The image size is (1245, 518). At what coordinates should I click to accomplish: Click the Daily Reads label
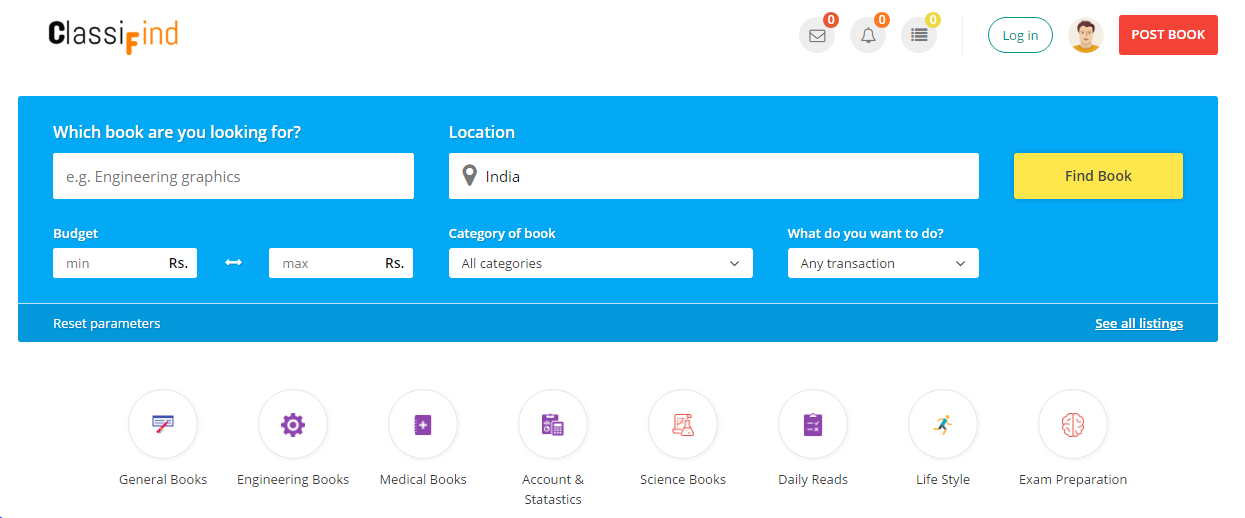[813, 479]
